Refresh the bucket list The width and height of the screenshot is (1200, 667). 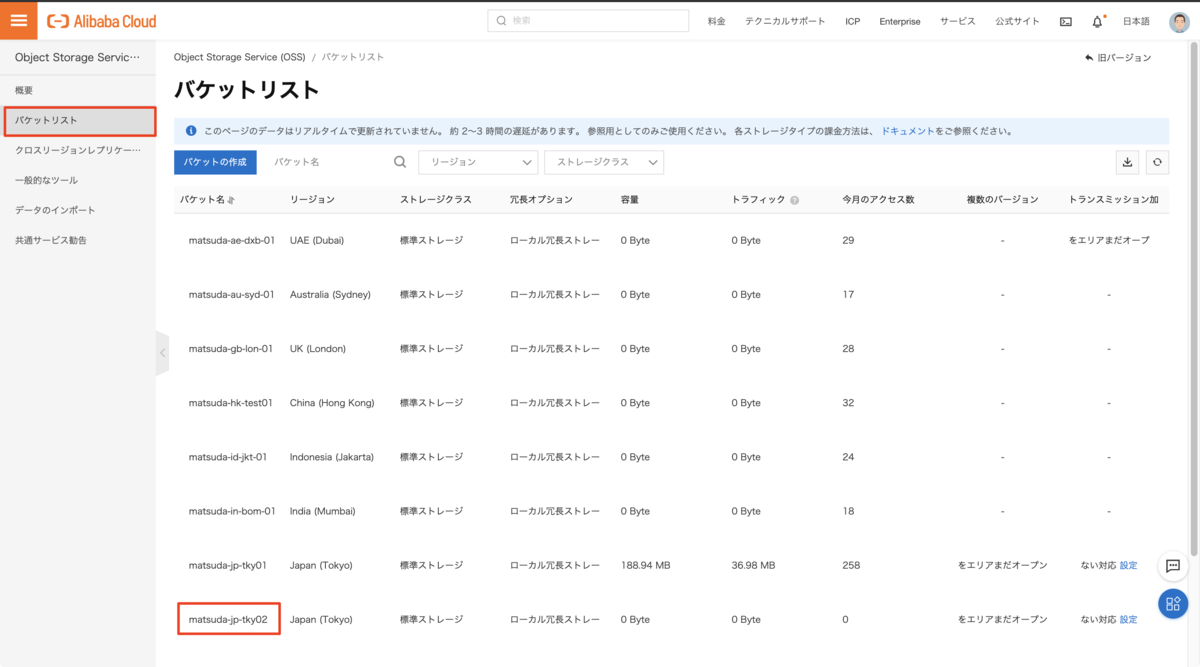1157,162
